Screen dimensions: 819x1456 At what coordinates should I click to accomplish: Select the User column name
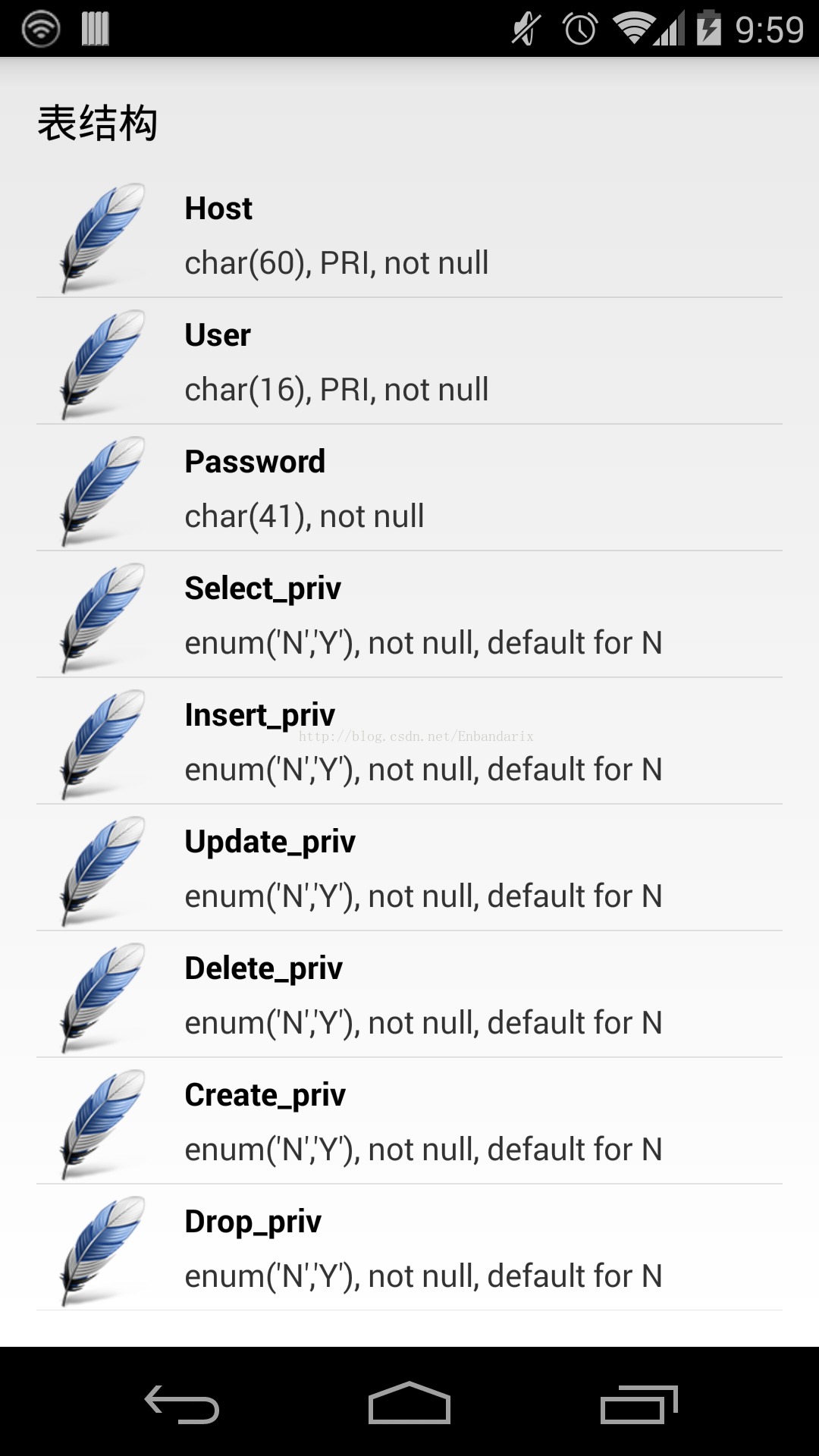click(x=218, y=335)
